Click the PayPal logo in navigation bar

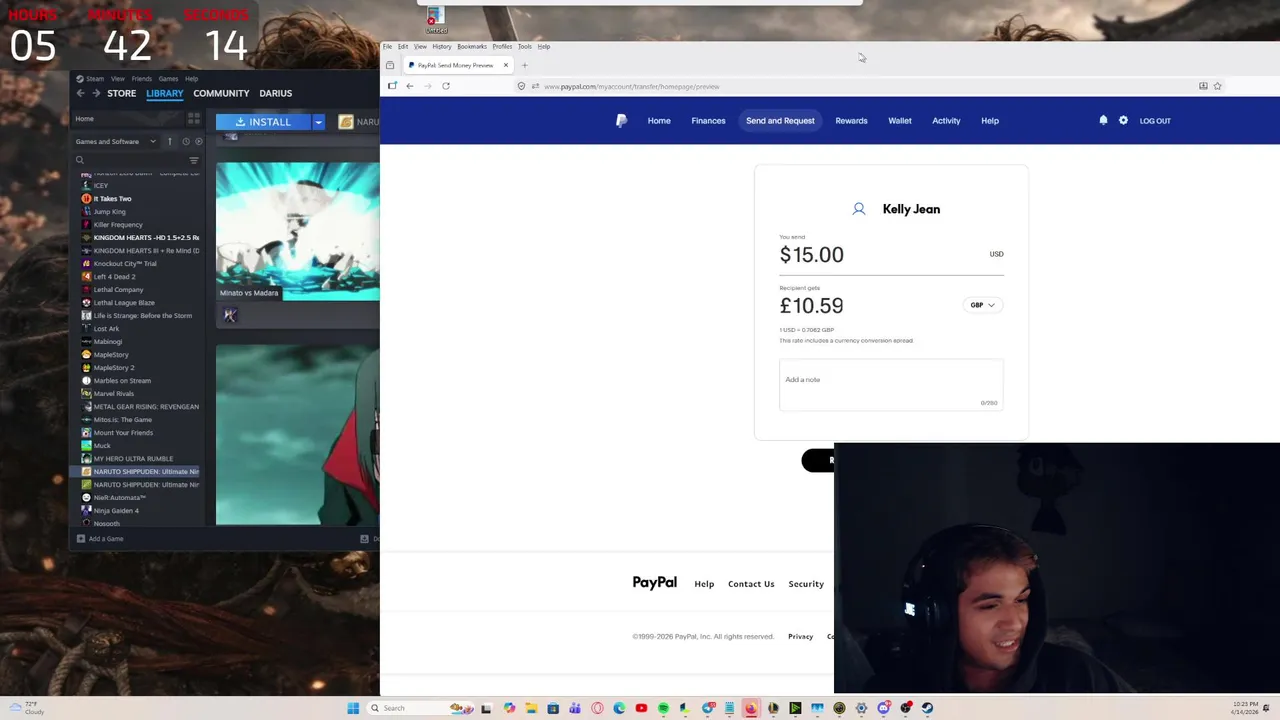(x=621, y=120)
